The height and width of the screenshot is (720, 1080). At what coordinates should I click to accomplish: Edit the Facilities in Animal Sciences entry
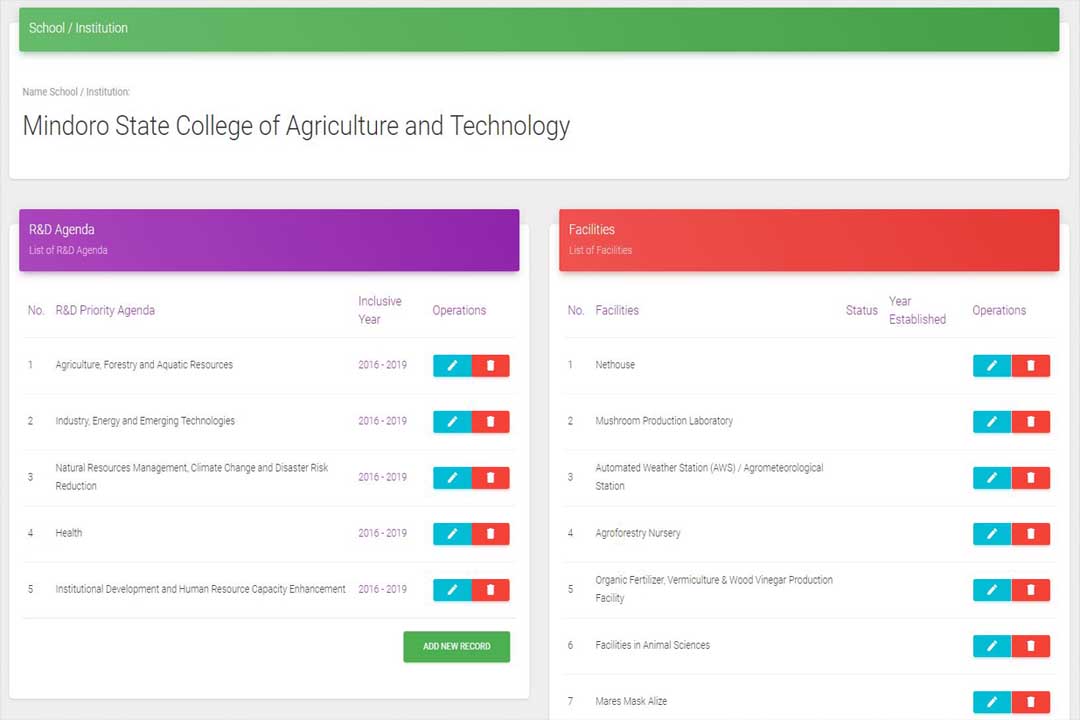point(992,646)
